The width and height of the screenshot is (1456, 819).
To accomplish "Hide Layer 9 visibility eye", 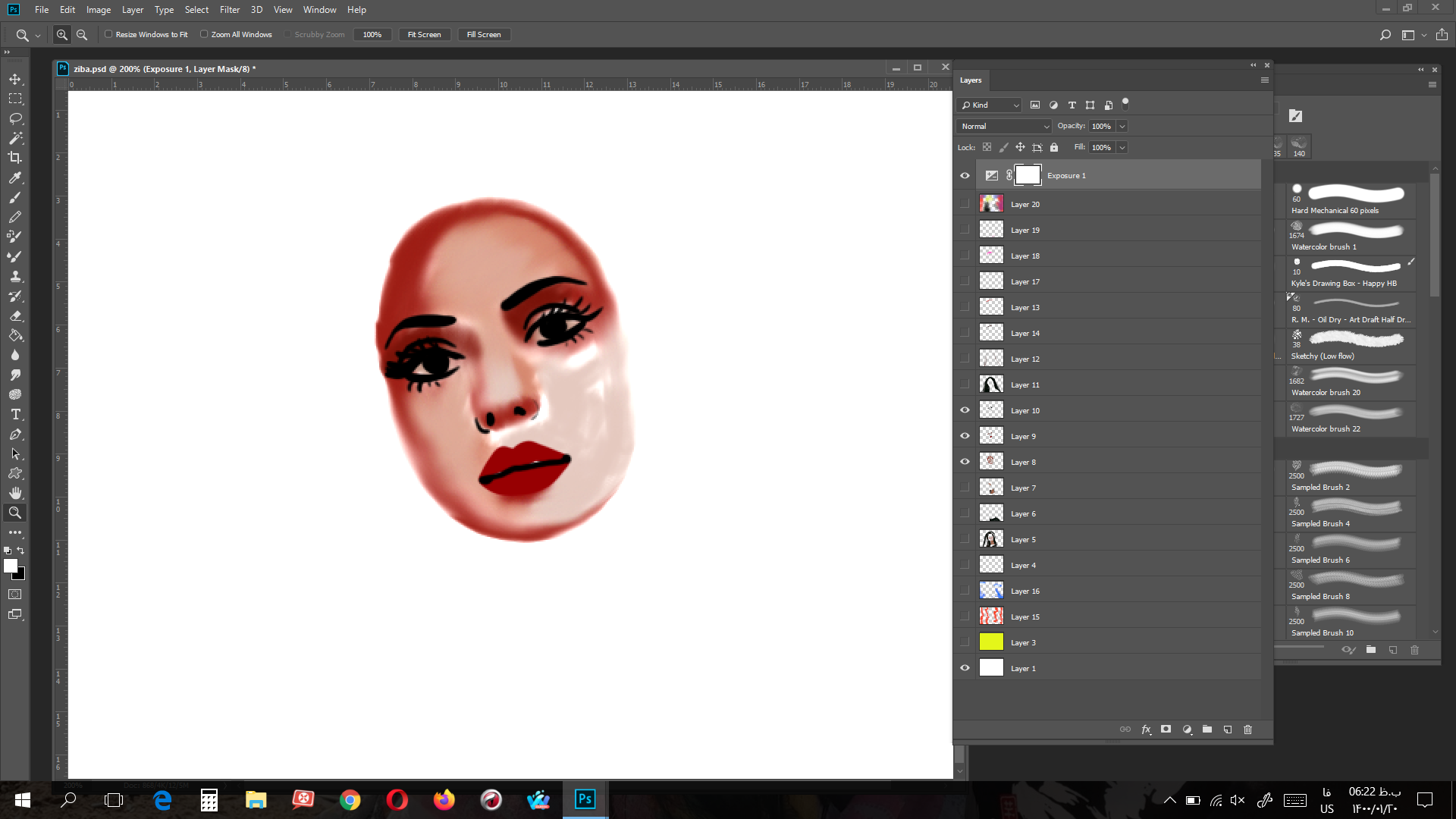I will pyautogui.click(x=965, y=436).
